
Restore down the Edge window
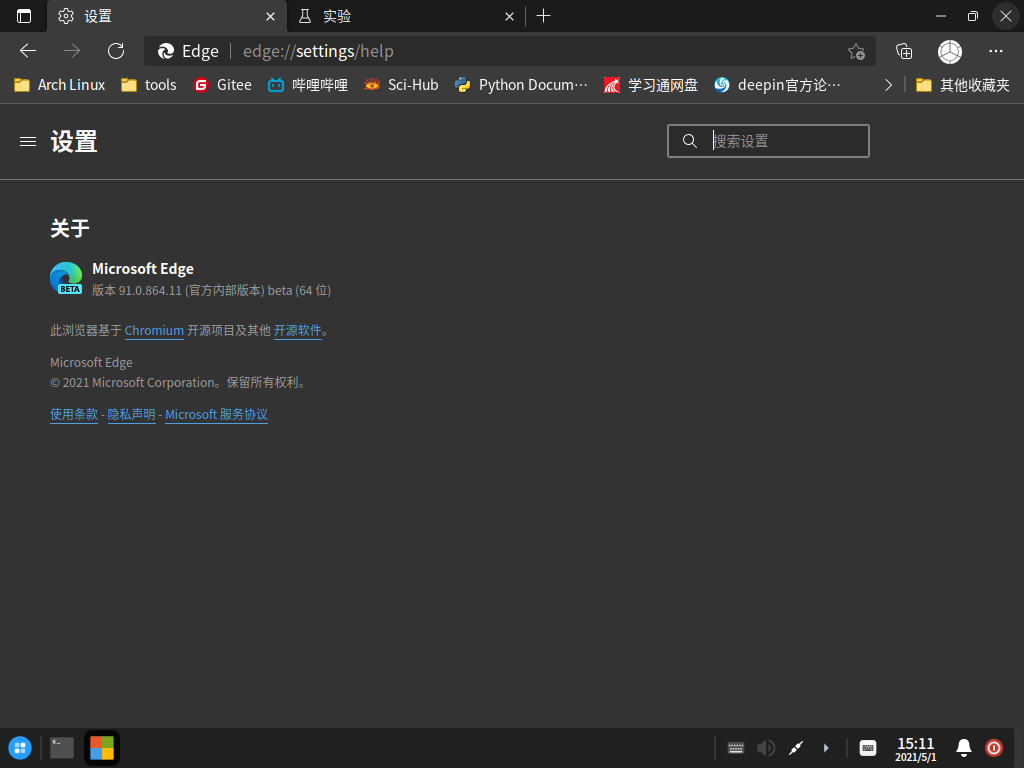tap(973, 16)
